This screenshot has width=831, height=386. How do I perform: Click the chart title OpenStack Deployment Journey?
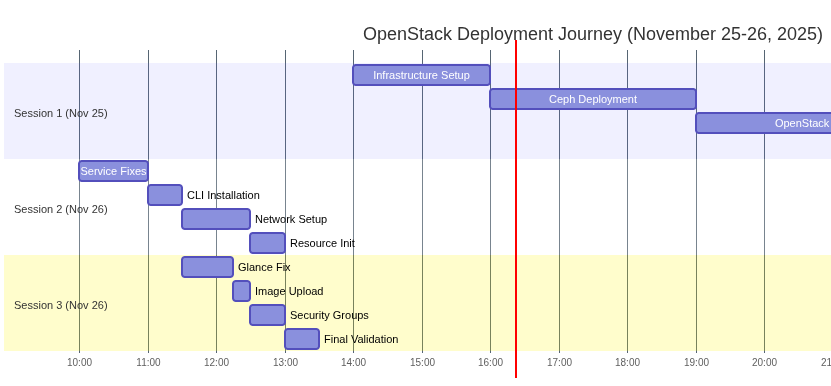(593, 34)
